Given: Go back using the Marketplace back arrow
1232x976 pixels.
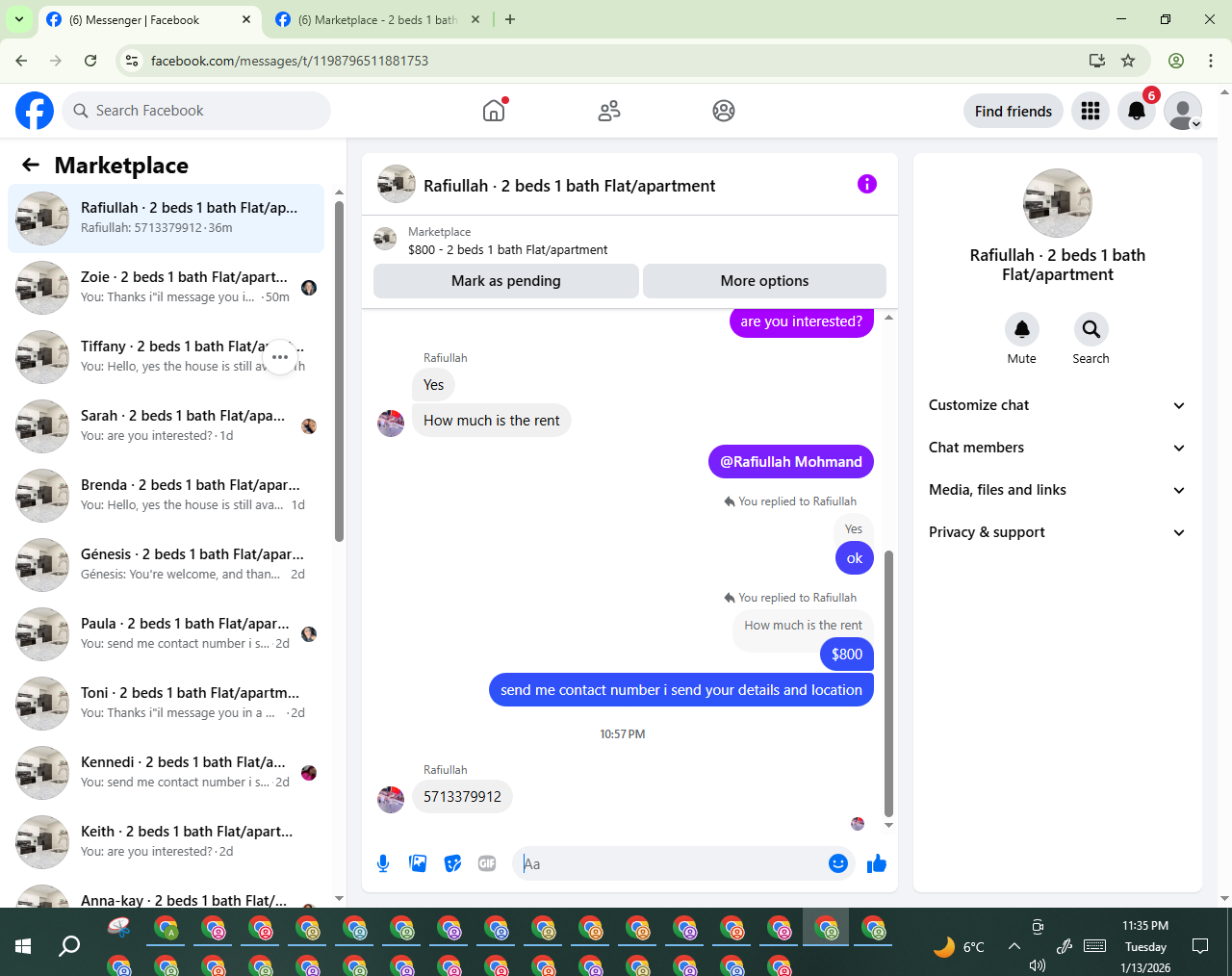Looking at the screenshot, I should [x=31, y=165].
